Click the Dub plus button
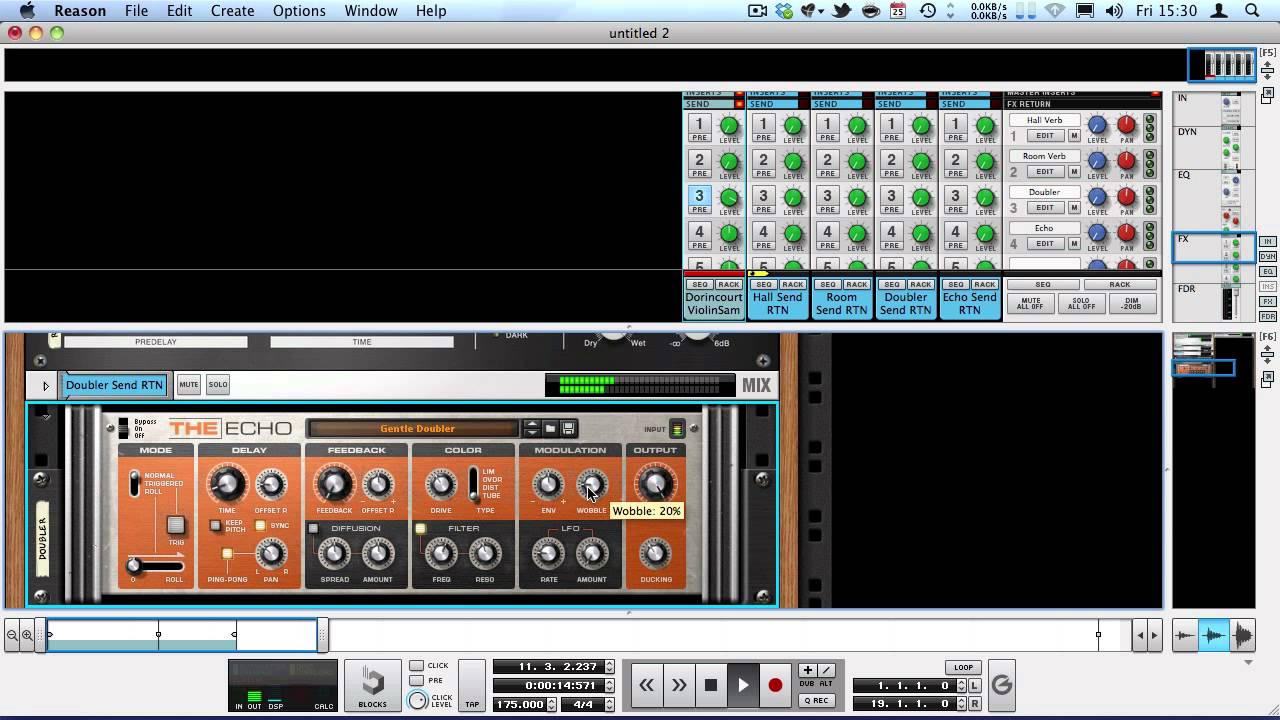The height and width of the screenshot is (720, 1280). (x=807, y=670)
